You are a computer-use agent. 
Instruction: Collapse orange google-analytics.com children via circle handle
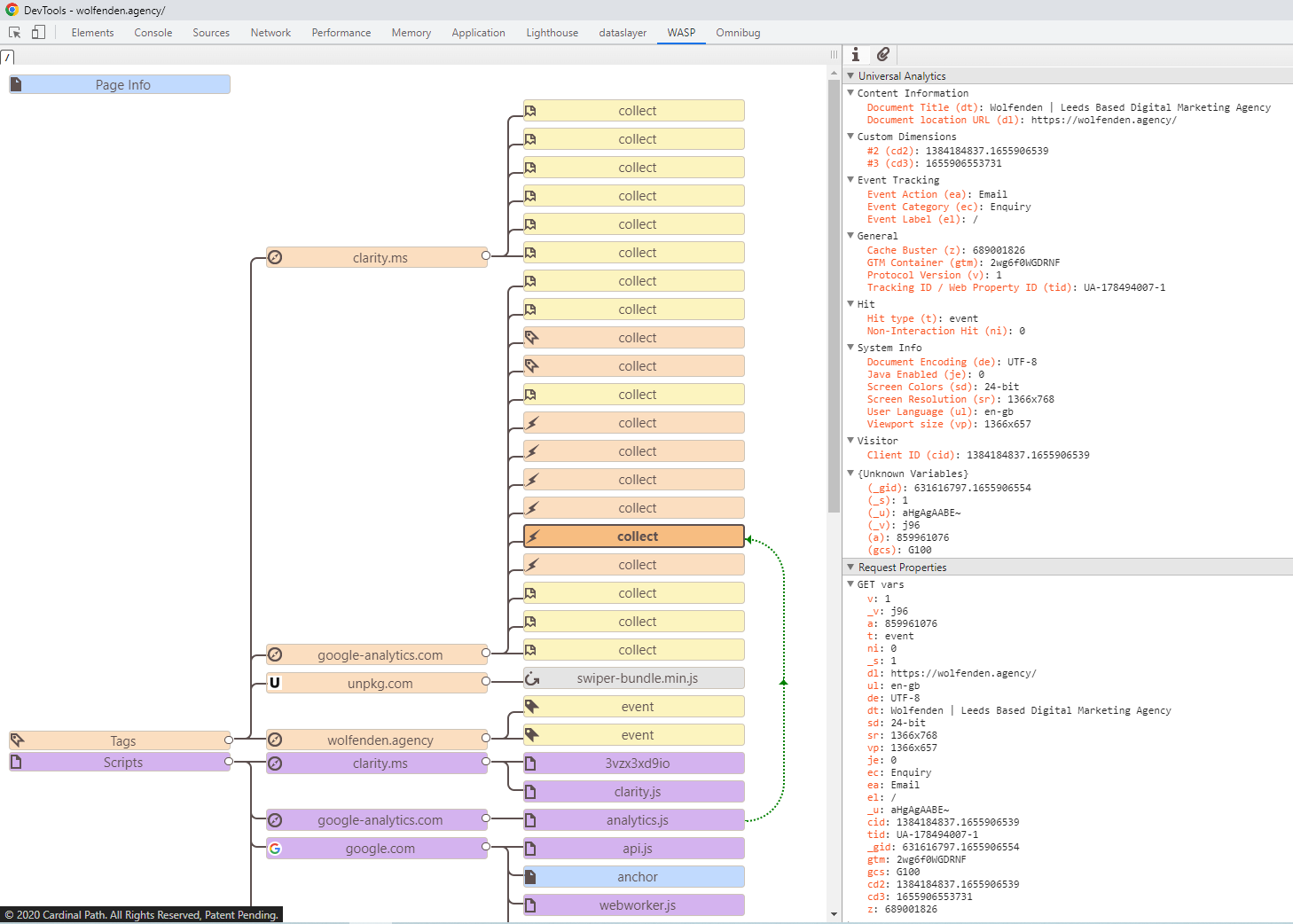[x=485, y=654]
